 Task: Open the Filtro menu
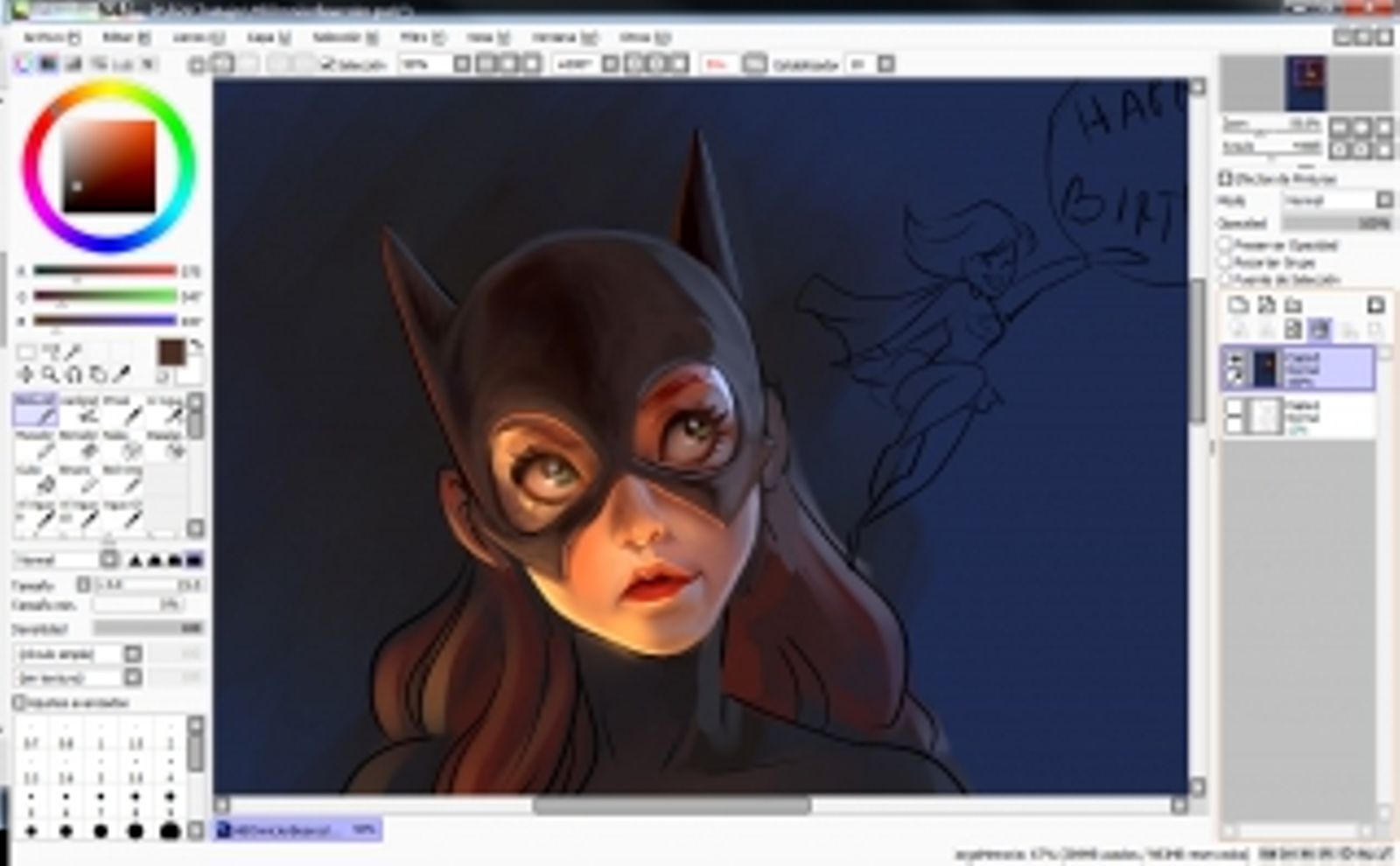[423, 38]
